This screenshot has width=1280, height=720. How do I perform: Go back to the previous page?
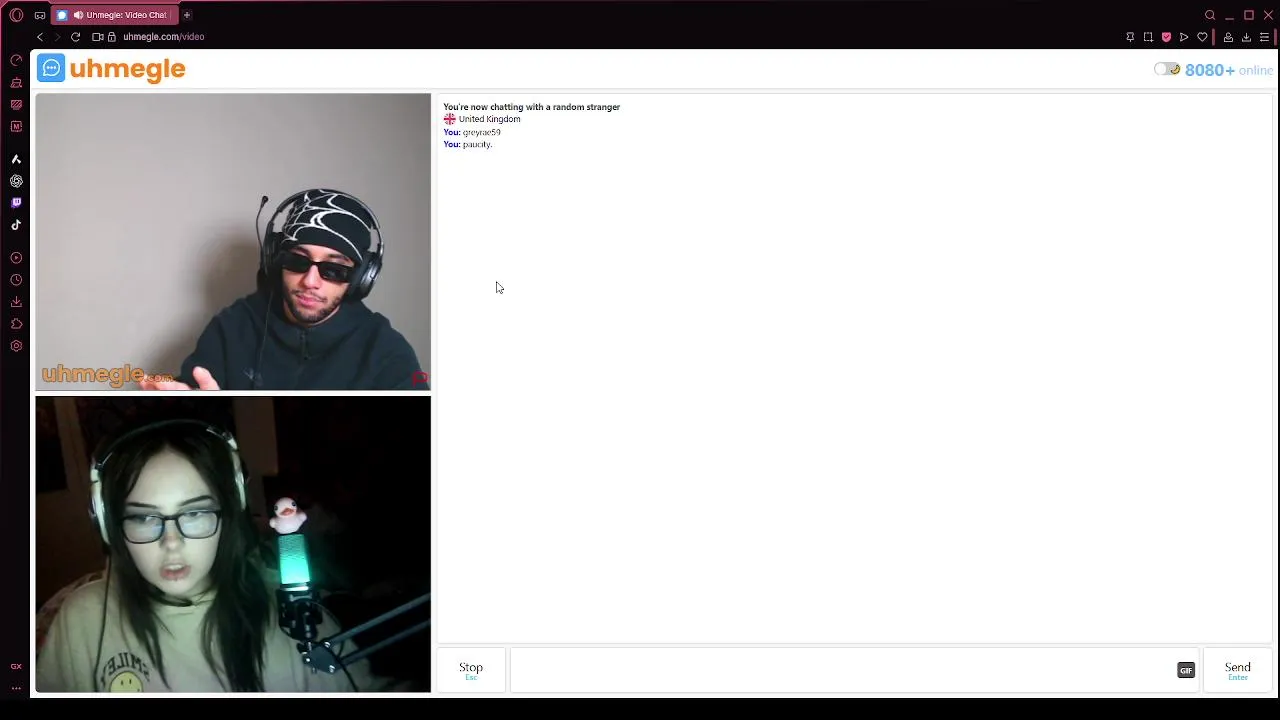tap(40, 37)
